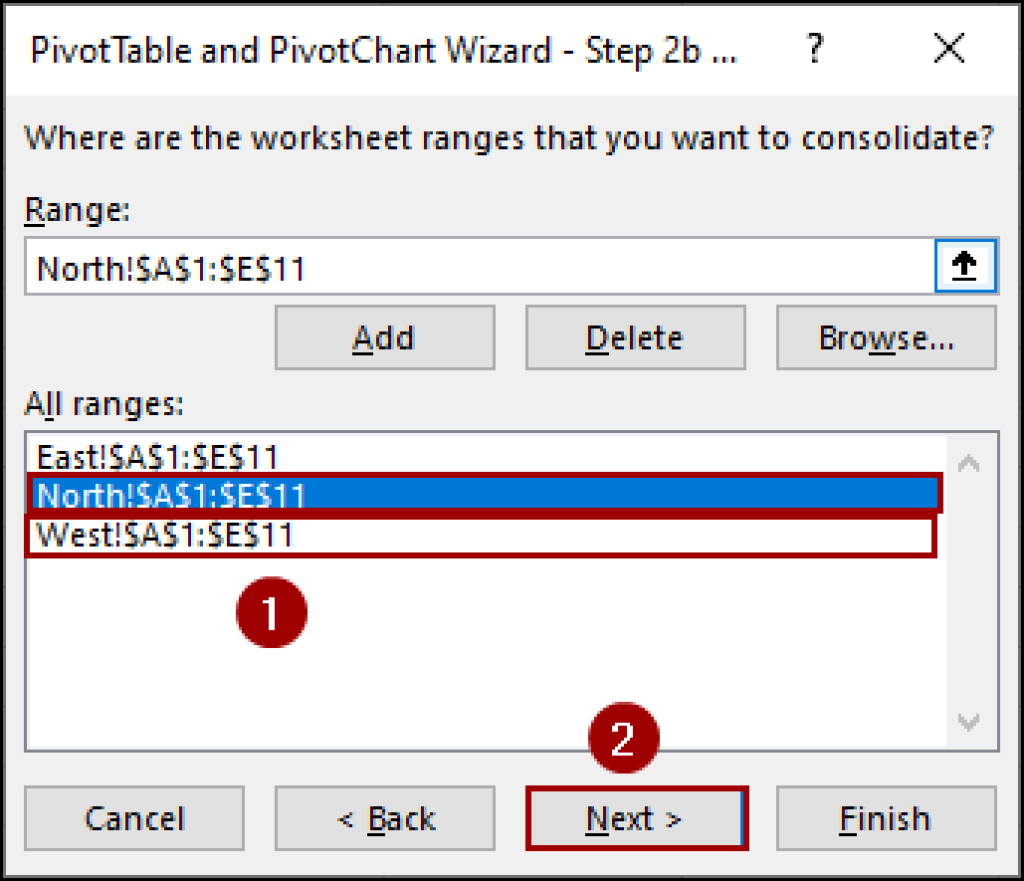
Task: Click the scrollbar up arrow
Action: [966, 460]
